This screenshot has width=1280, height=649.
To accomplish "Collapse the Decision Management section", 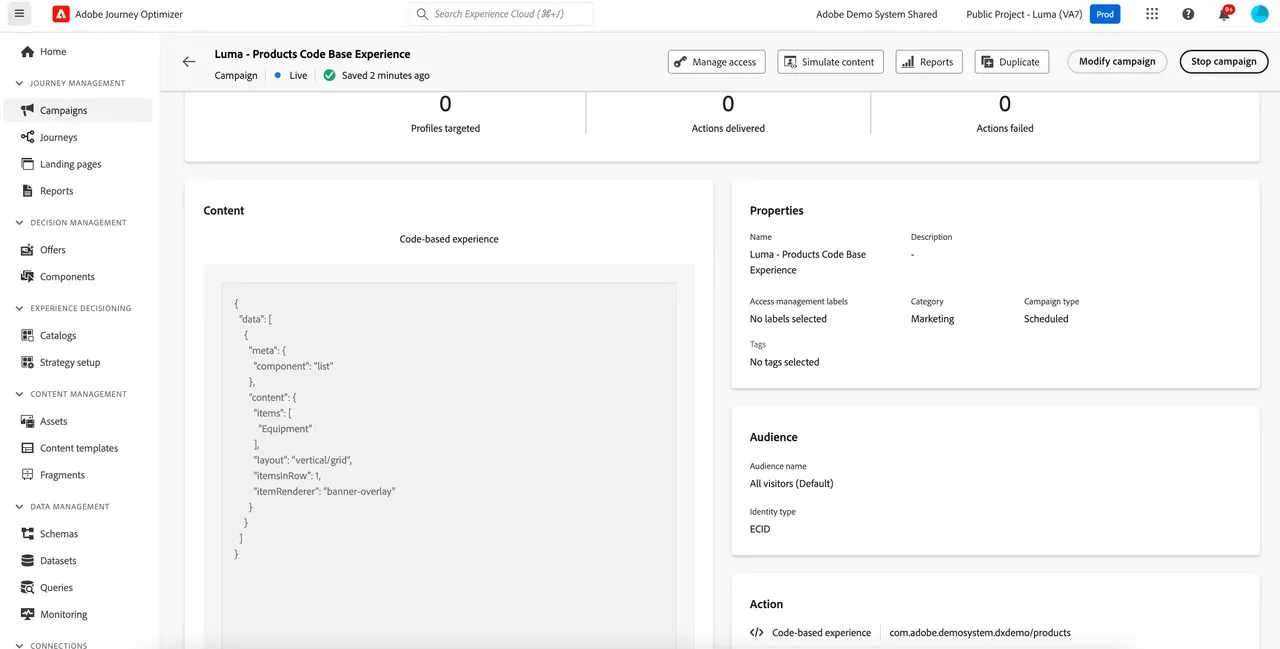I will click(x=20, y=223).
